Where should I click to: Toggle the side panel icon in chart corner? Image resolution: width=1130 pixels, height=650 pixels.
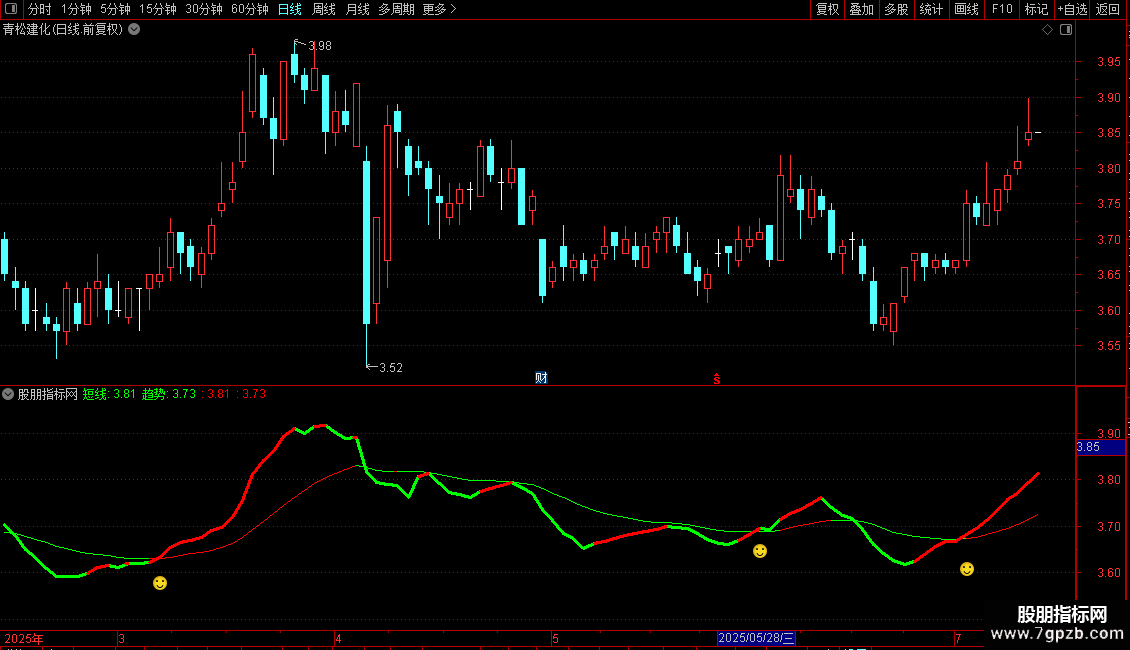[1066, 30]
